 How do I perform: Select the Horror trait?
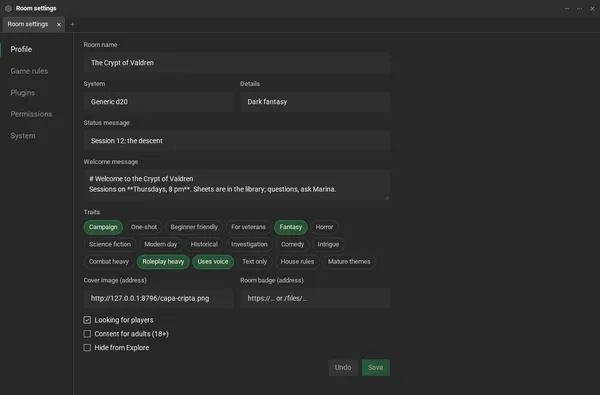pyautogui.click(x=324, y=227)
